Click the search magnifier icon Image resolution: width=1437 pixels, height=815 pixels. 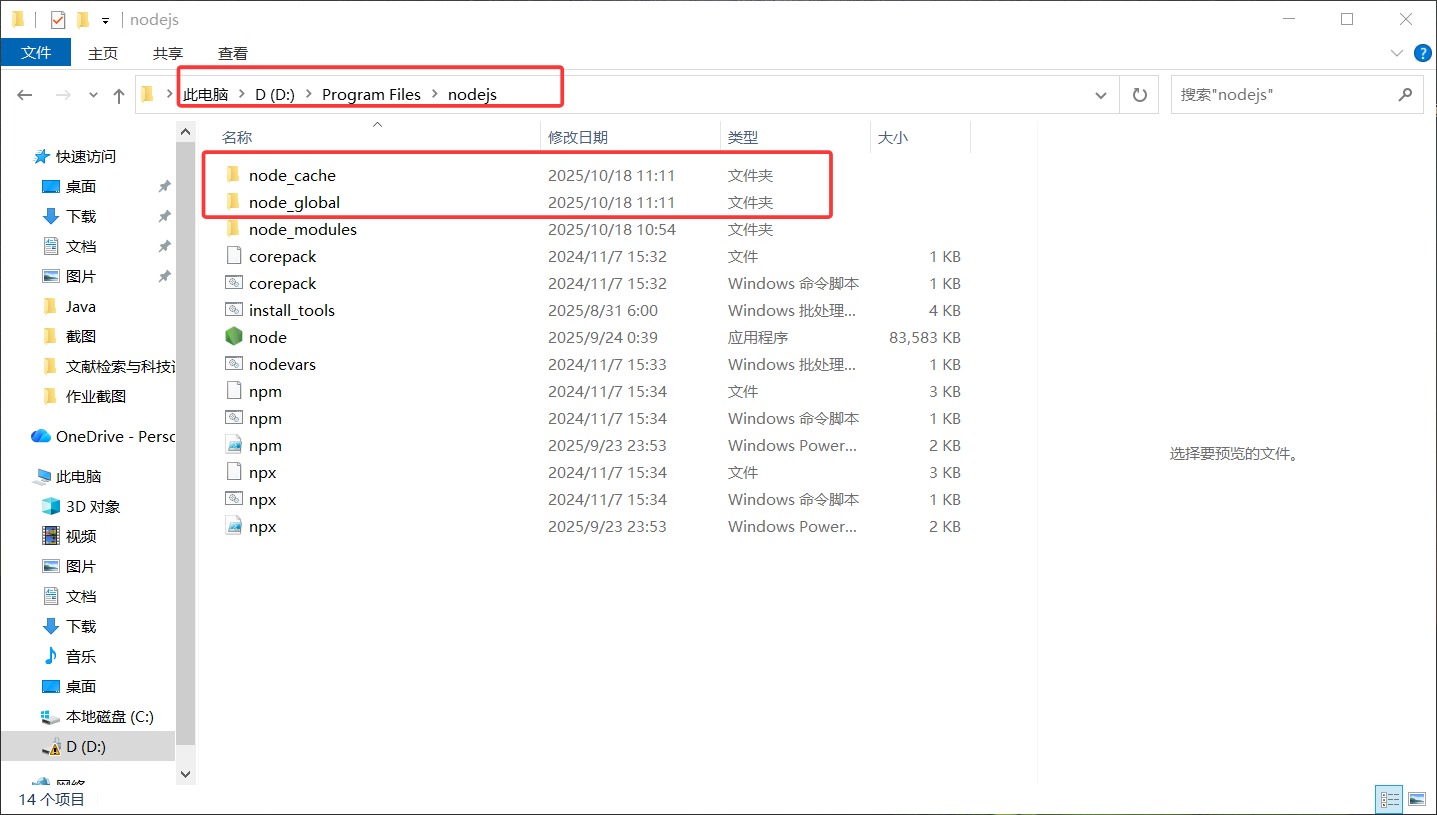[1406, 94]
